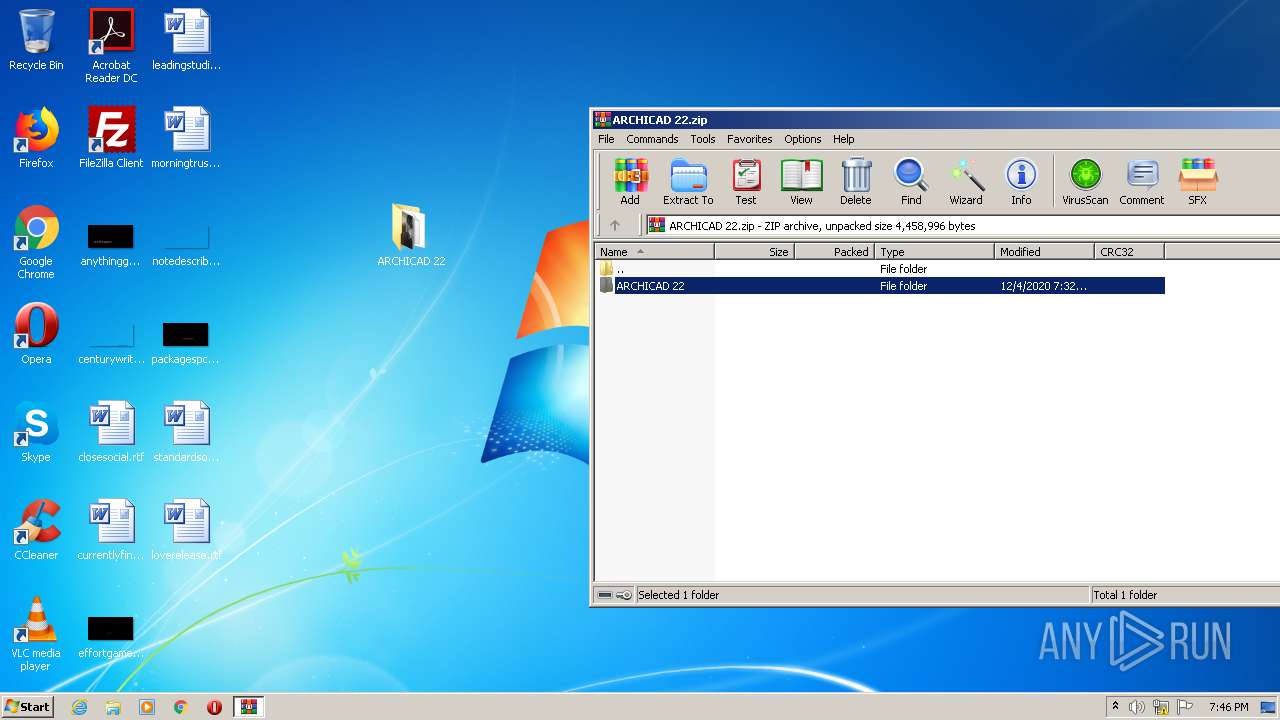The height and width of the screenshot is (720, 1280).
Task: Click the View toolbar icon
Action: [x=801, y=182]
